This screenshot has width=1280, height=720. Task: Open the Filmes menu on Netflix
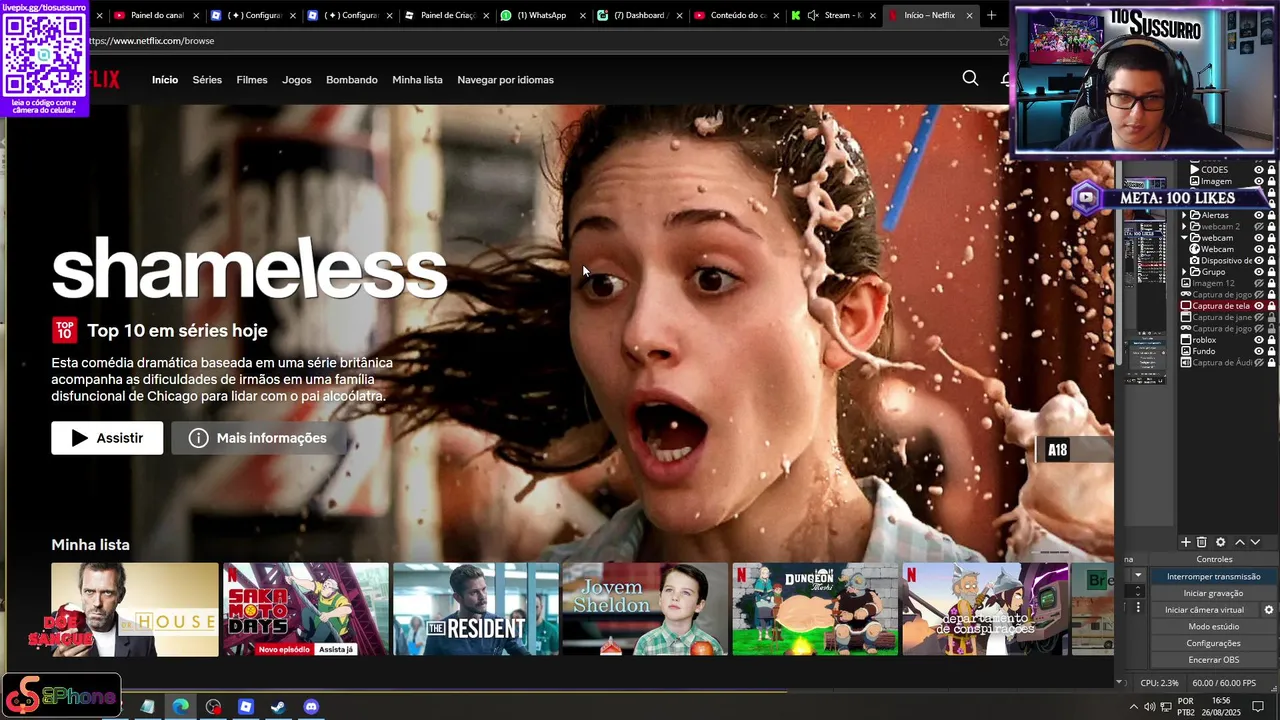[x=252, y=80]
